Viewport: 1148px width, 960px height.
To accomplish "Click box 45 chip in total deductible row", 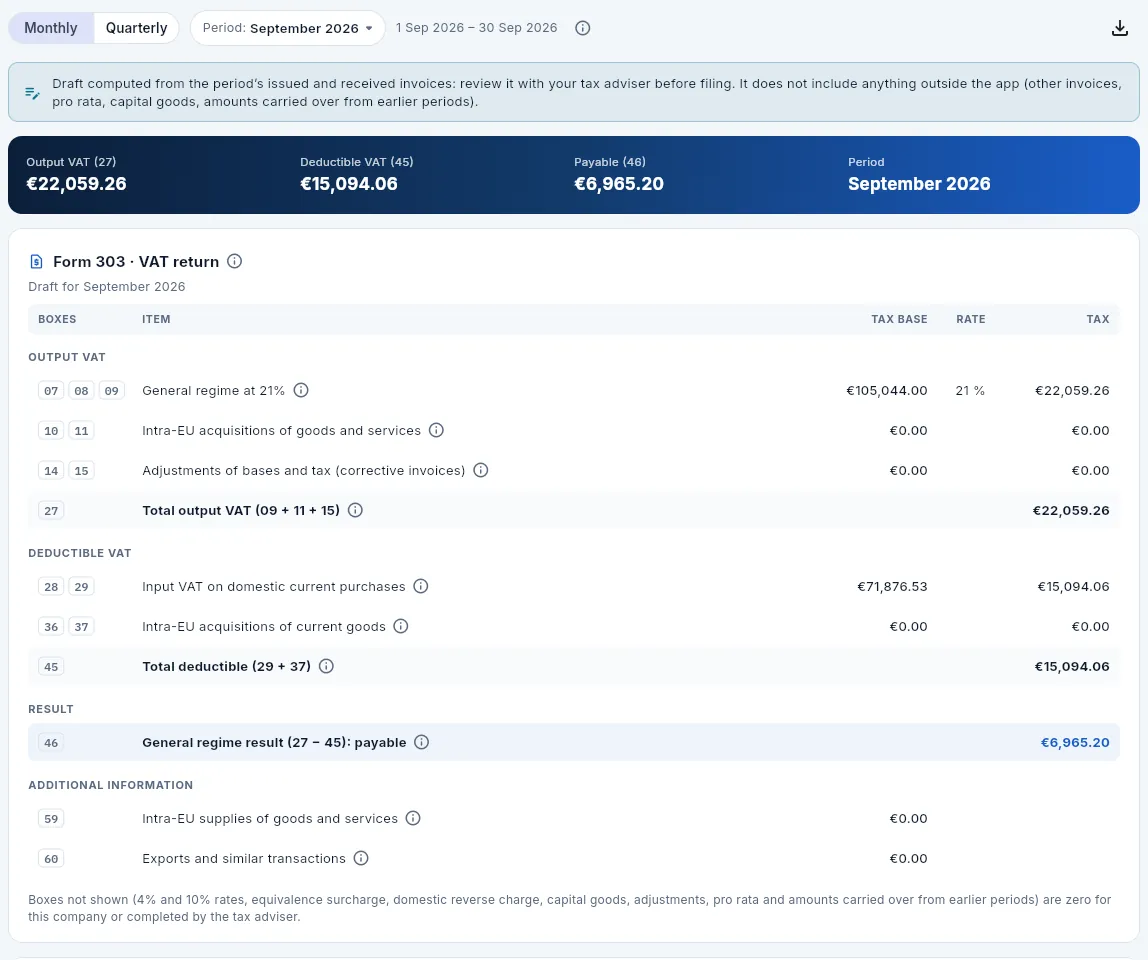I will [51, 667].
